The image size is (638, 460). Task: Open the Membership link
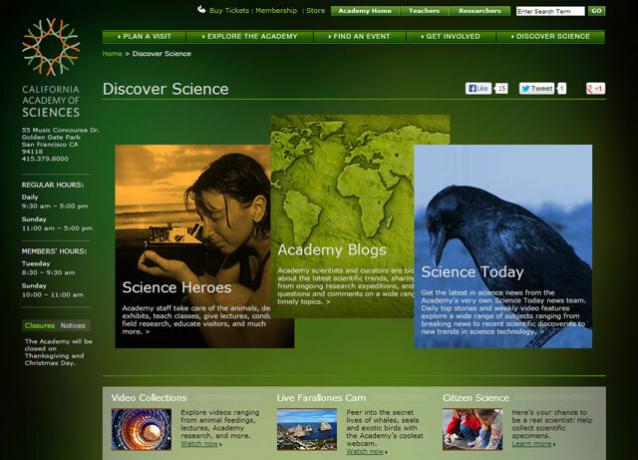point(276,11)
